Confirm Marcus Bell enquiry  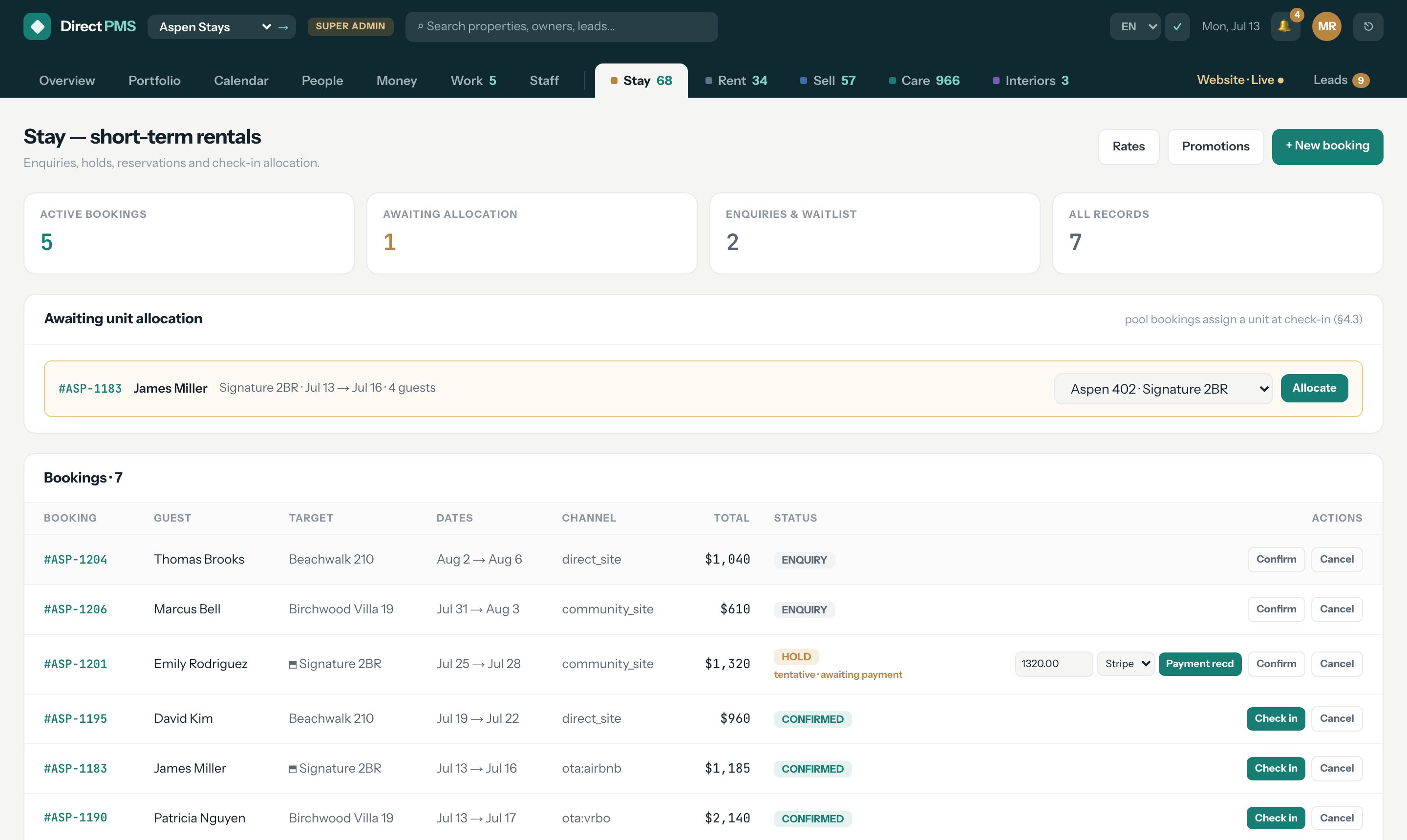pyautogui.click(x=1276, y=609)
